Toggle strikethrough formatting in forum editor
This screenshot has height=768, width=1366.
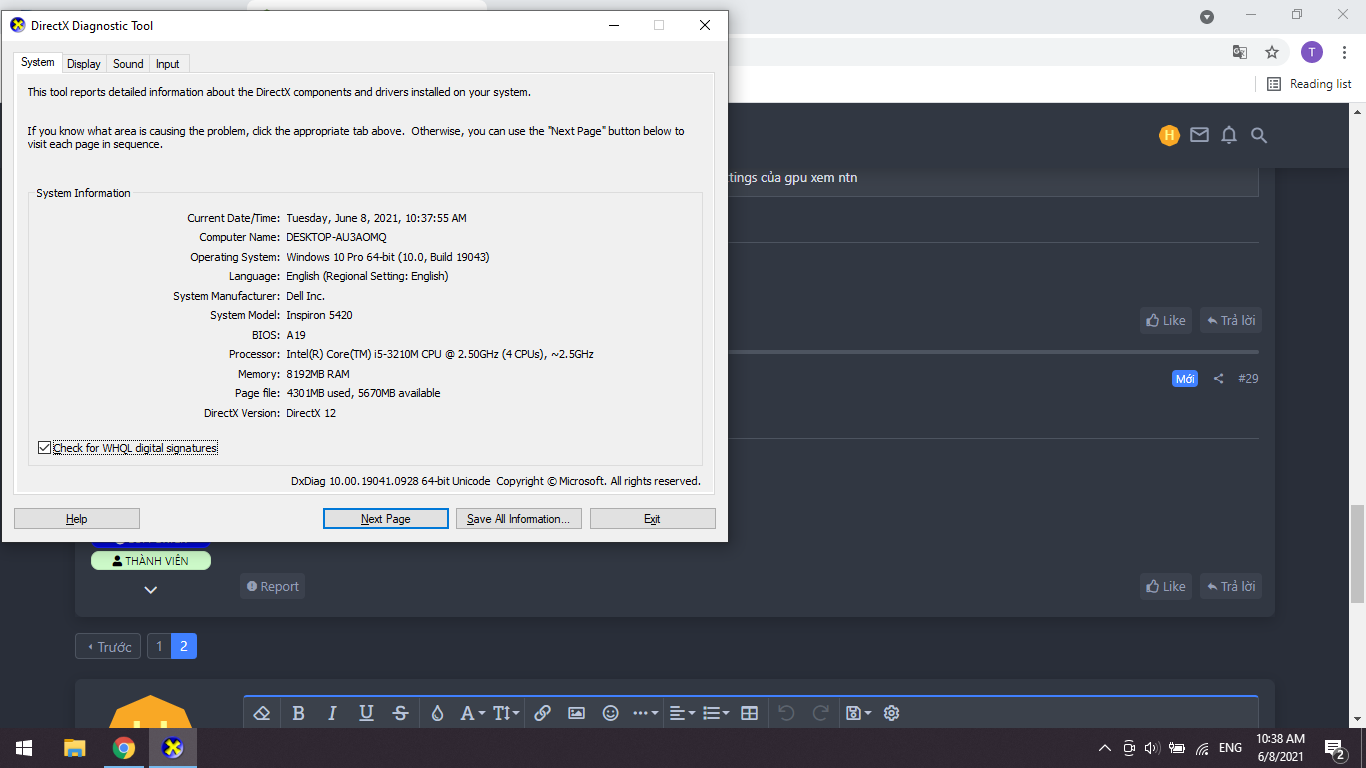(x=400, y=713)
